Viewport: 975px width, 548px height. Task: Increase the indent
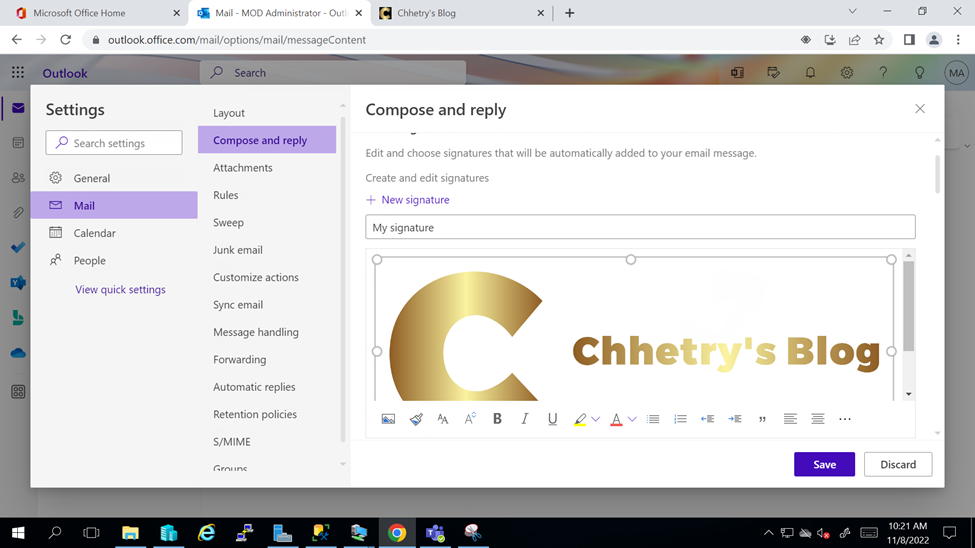[x=735, y=419]
